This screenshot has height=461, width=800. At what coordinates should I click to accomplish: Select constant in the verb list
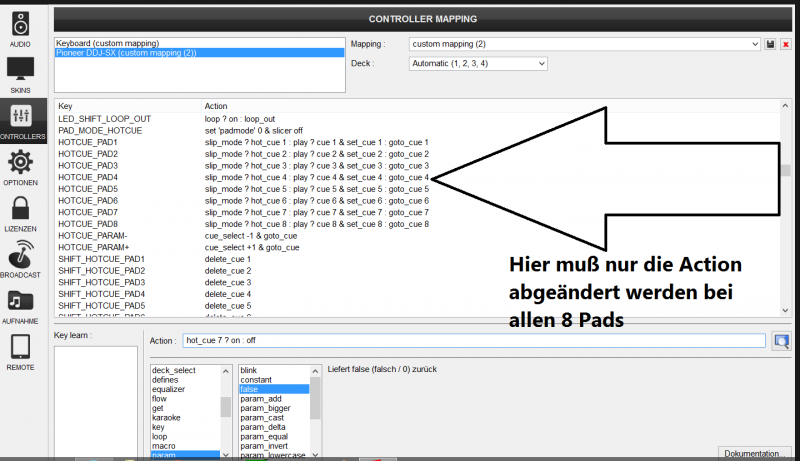274,380
